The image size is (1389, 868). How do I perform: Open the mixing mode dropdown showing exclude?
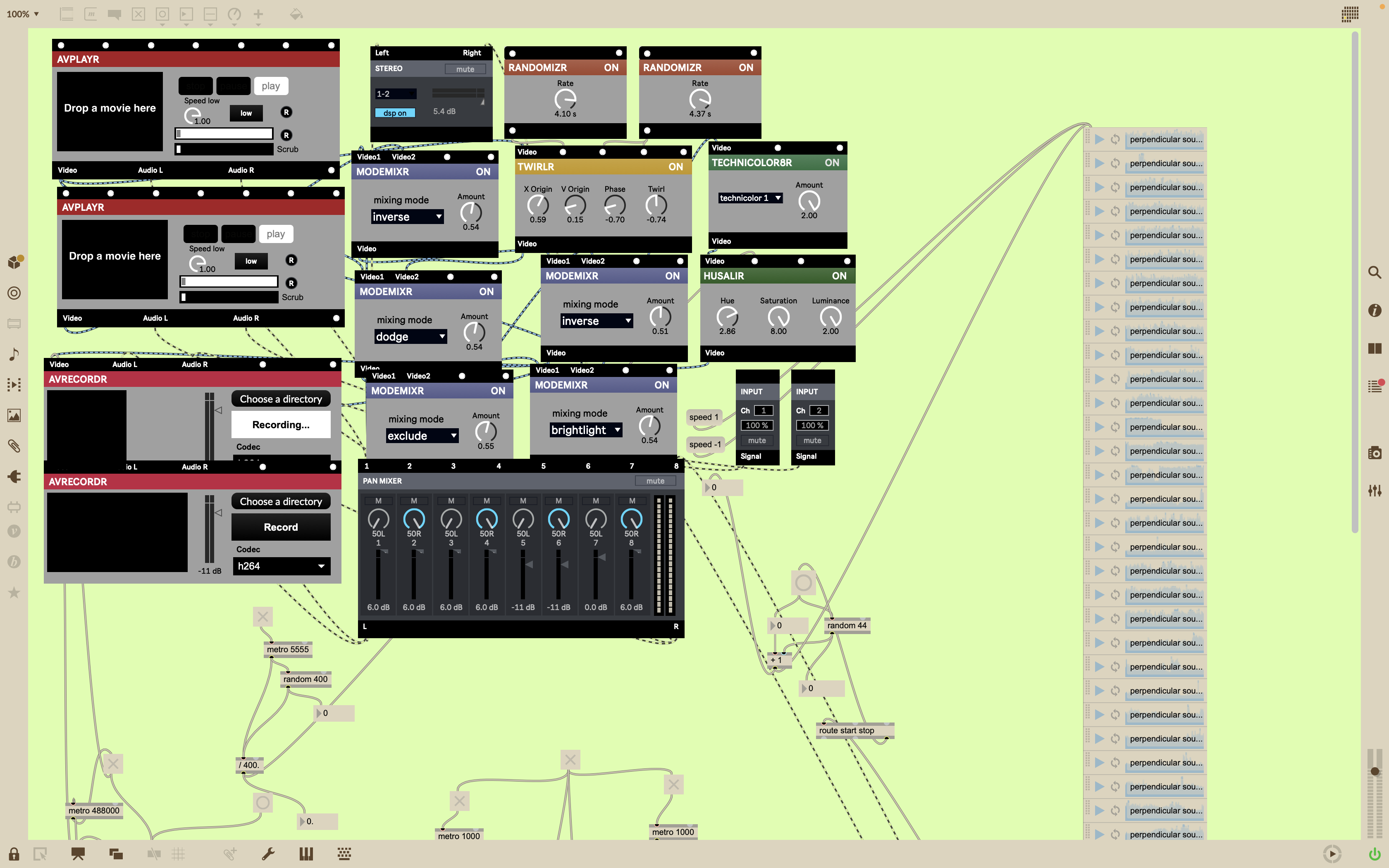(422, 436)
